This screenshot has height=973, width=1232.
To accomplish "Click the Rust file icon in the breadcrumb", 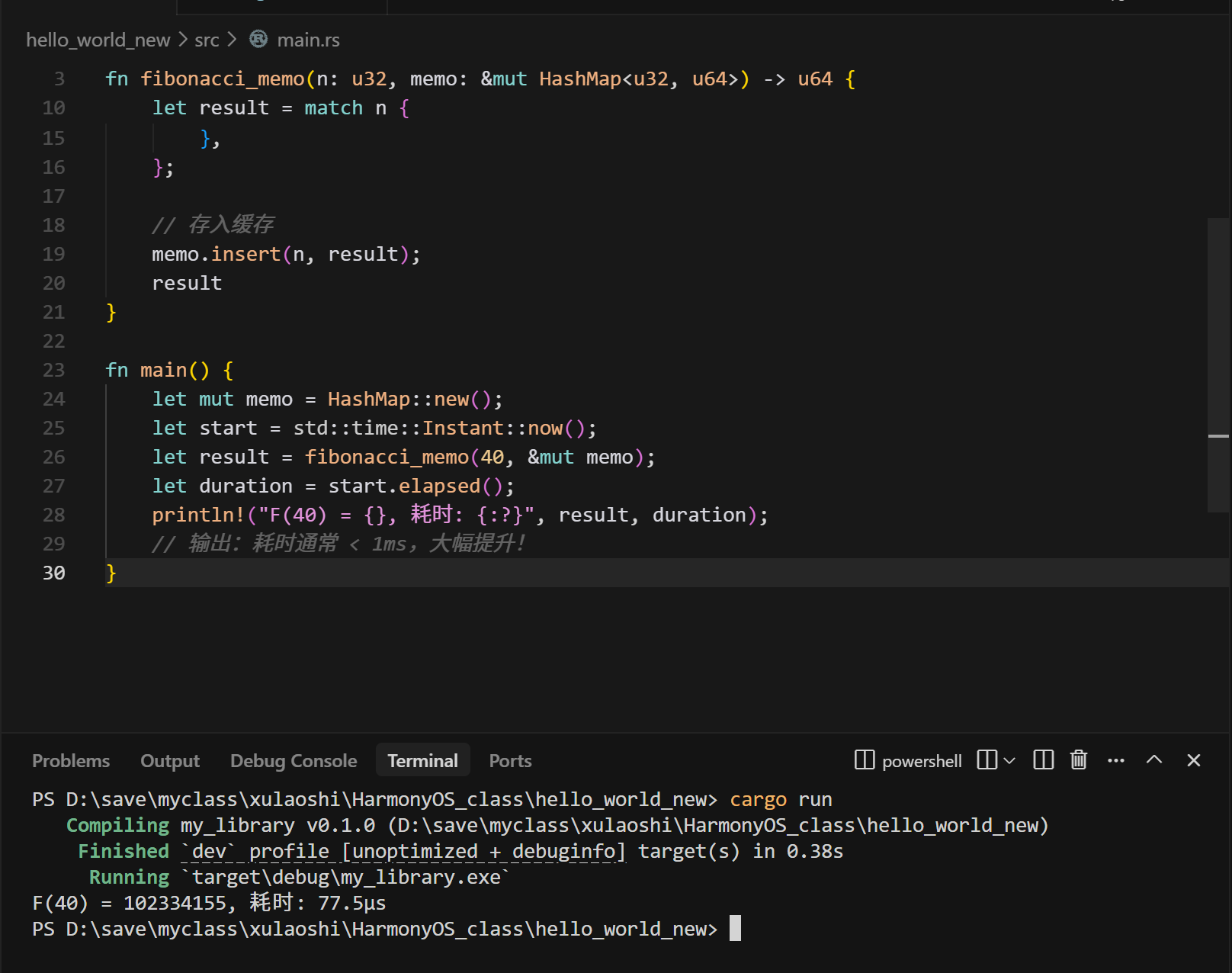I will (258, 39).
